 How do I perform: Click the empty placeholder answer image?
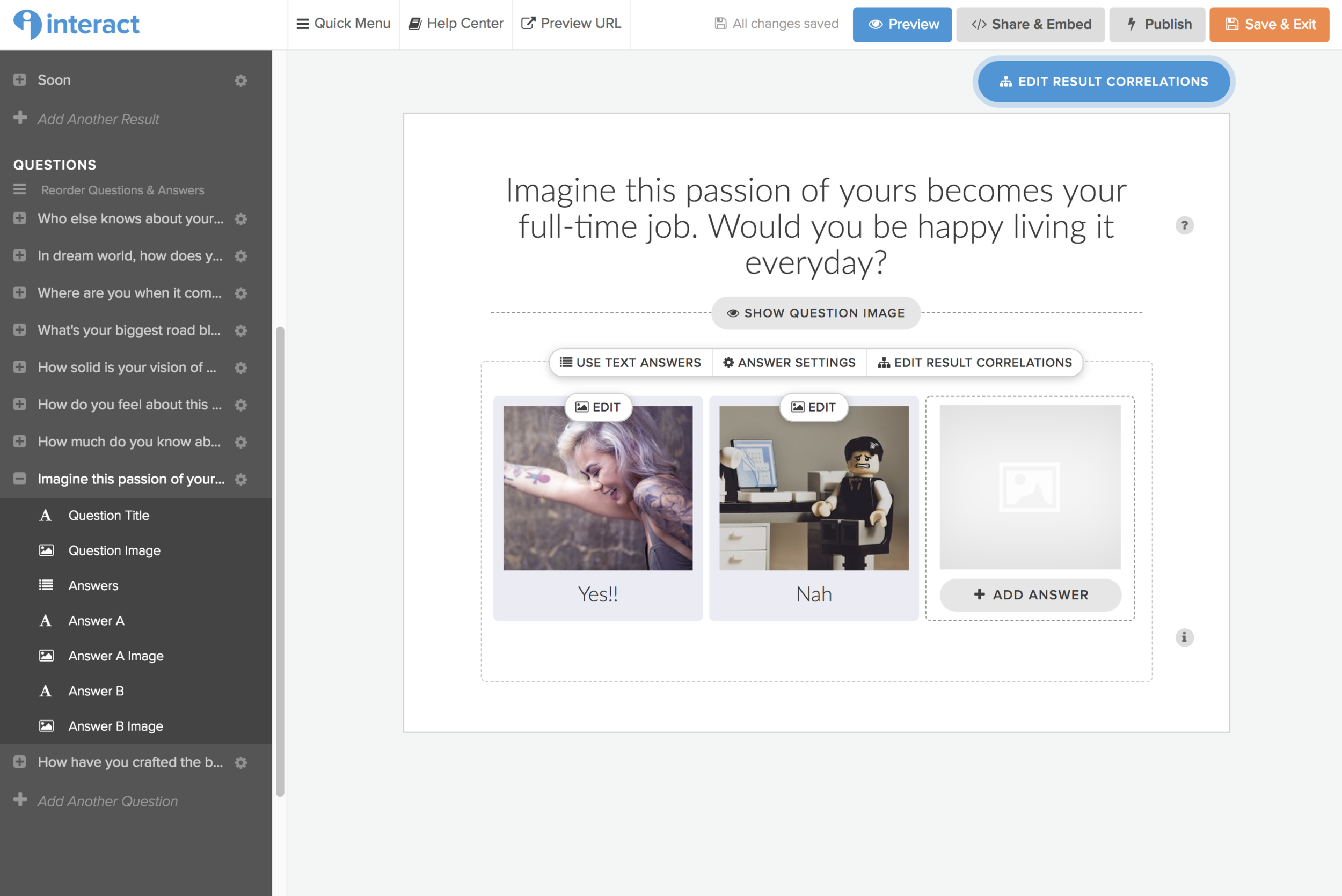point(1030,487)
